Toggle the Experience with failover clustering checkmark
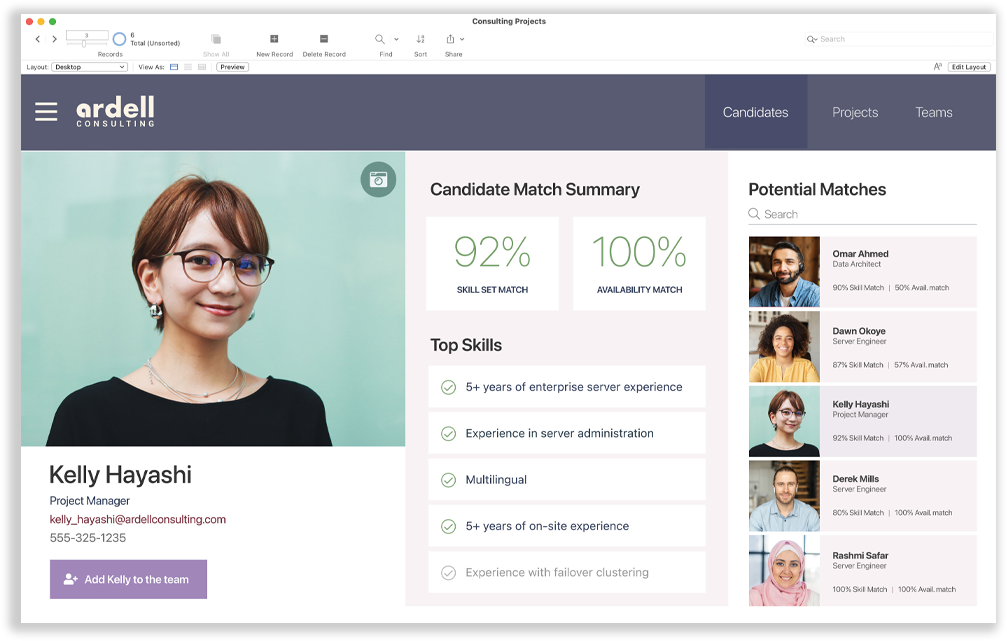The image size is (1007, 641). [447, 572]
